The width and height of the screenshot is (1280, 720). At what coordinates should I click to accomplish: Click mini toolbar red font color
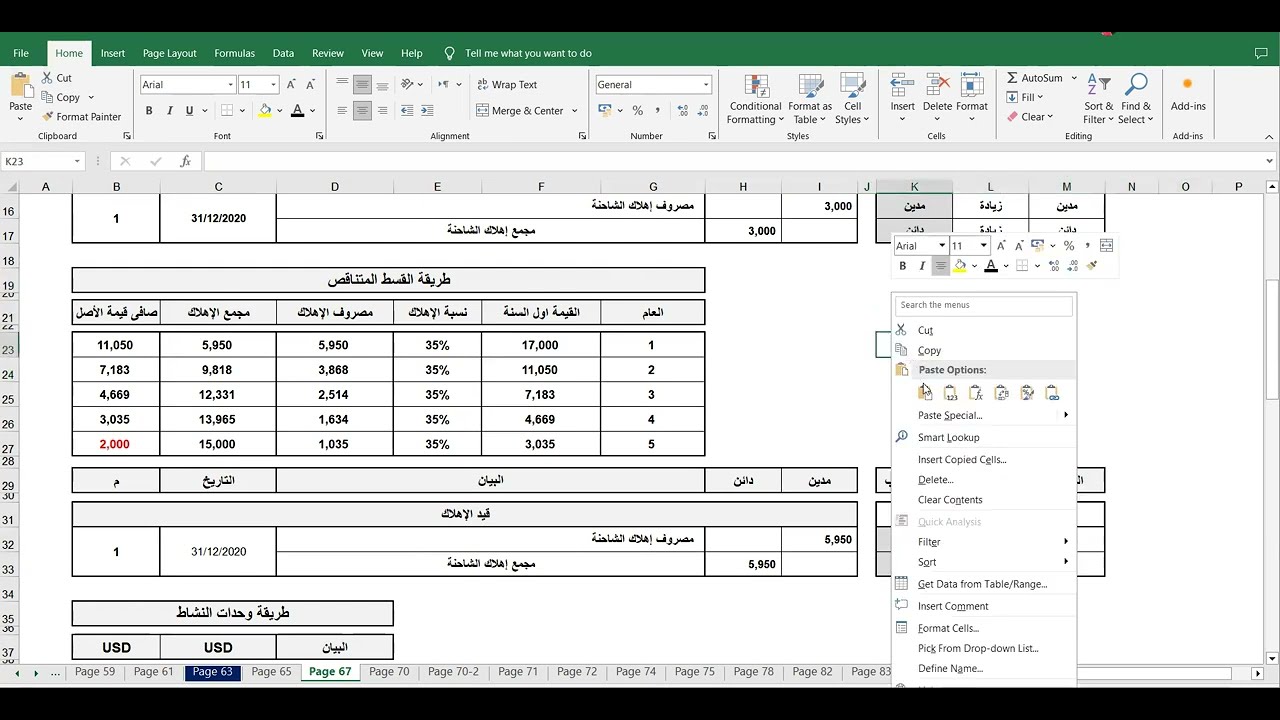tap(991, 266)
